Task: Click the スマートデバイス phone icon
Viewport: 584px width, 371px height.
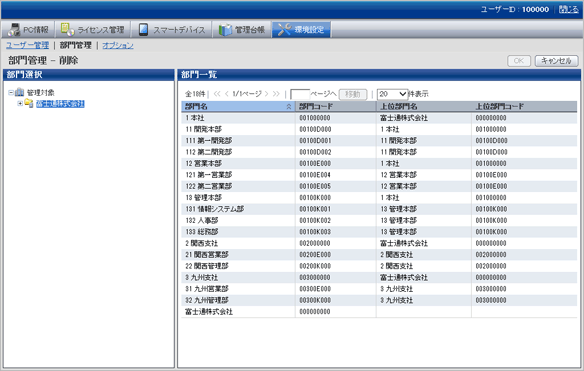Action: pyautogui.click(x=143, y=29)
